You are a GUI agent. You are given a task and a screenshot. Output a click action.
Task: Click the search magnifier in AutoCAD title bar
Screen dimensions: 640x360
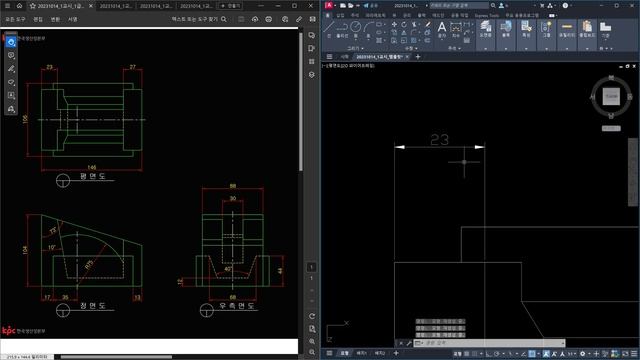click(x=493, y=6)
